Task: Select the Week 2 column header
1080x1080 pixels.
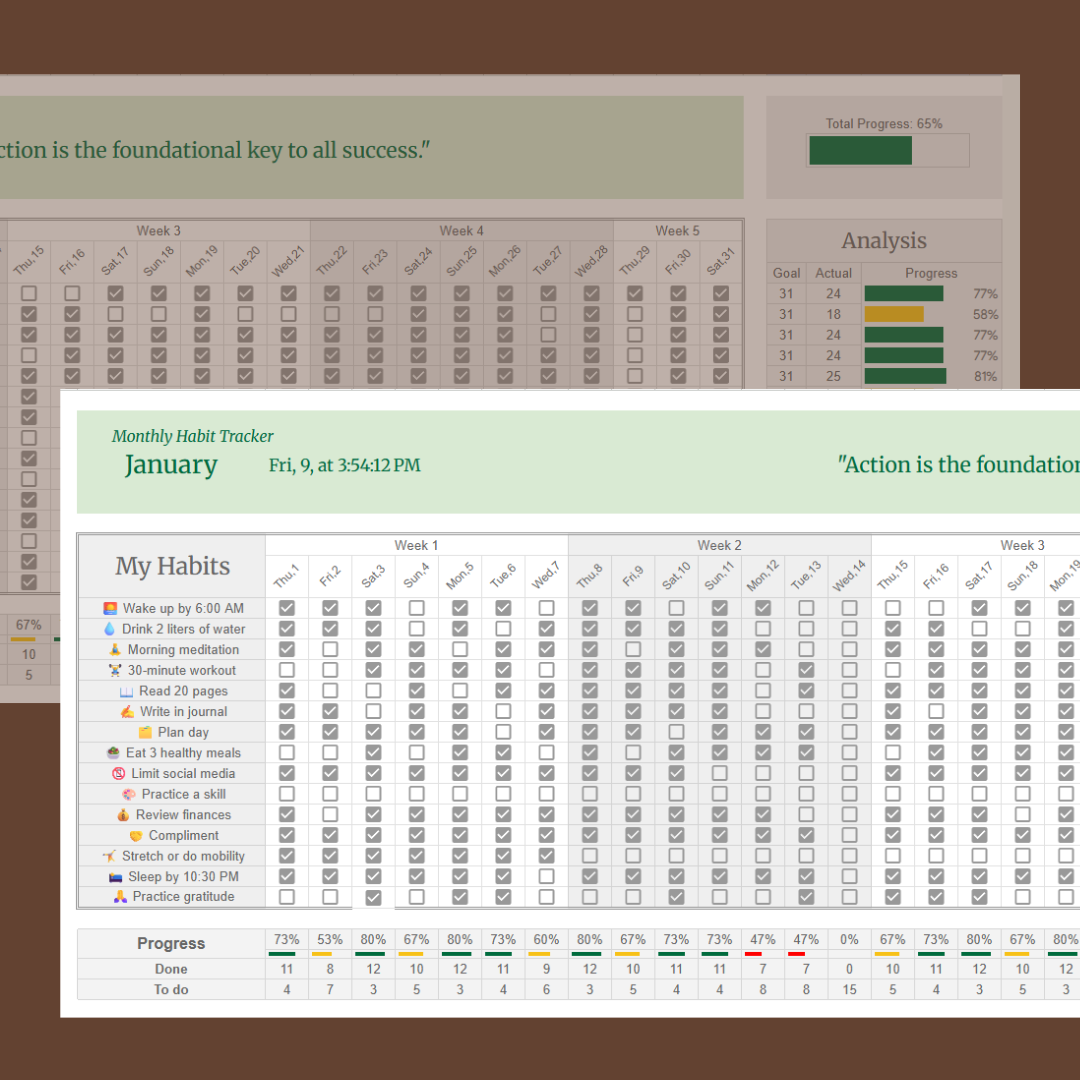Action: (719, 545)
